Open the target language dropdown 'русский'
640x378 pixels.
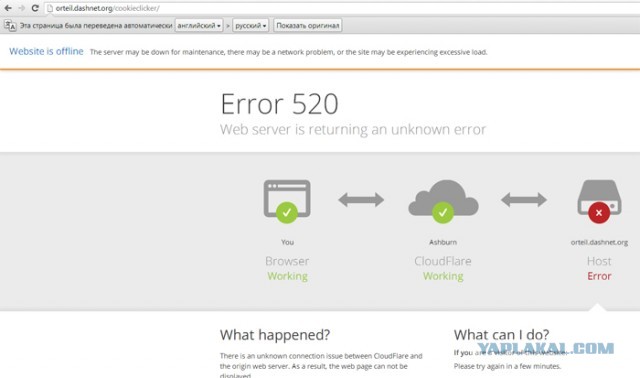click(251, 26)
